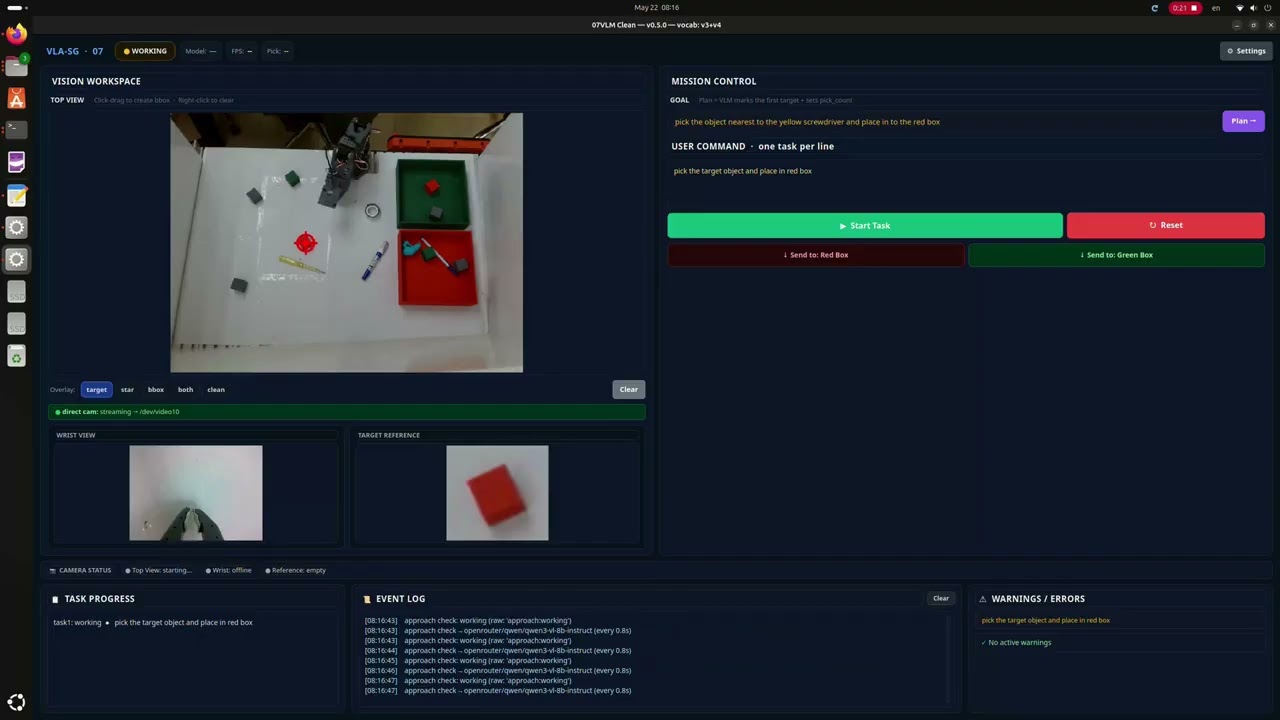Open the Settings button in the header

click(1246, 51)
